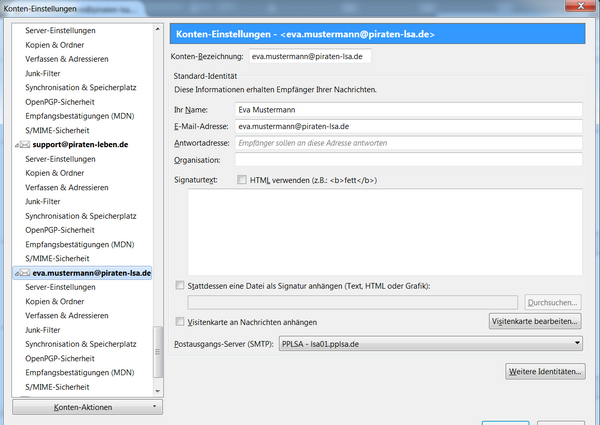Screen dimensions: 600x425
Task: Select the eva.mustermann@piraten-lsa.de account entry
Action: (91, 272)
